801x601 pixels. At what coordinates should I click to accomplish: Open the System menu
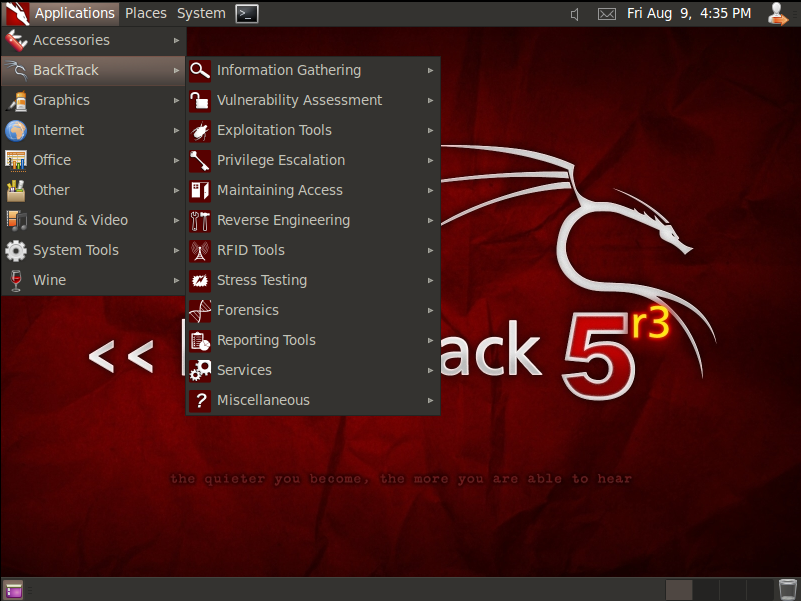201,14
